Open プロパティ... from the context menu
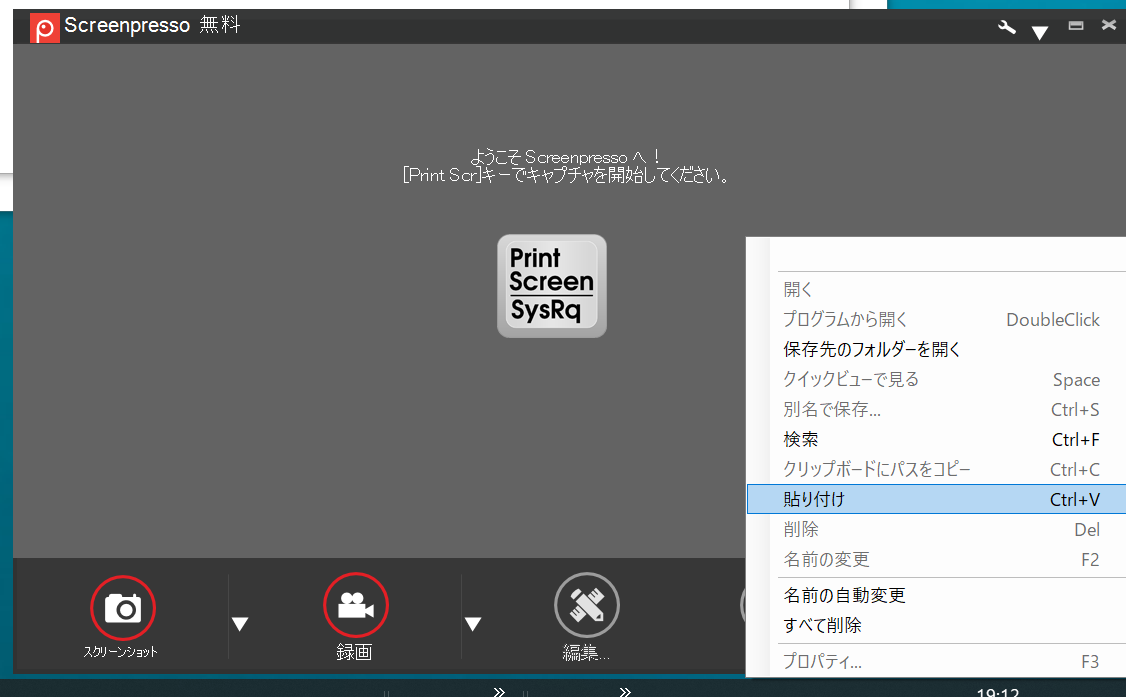The image size is (1126, 697). point(936,661)
